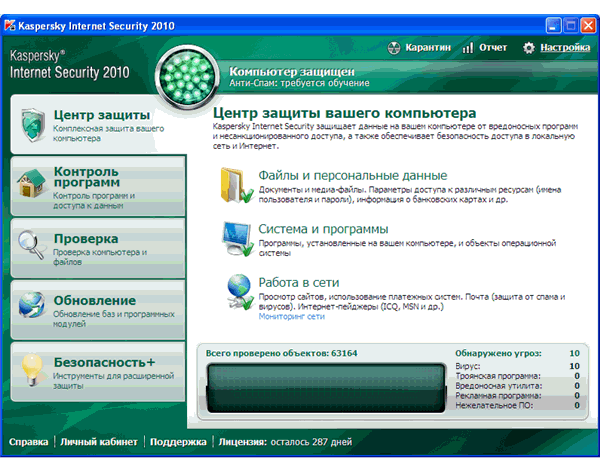Click the magnifier icon of Проверка

[31, 245]
